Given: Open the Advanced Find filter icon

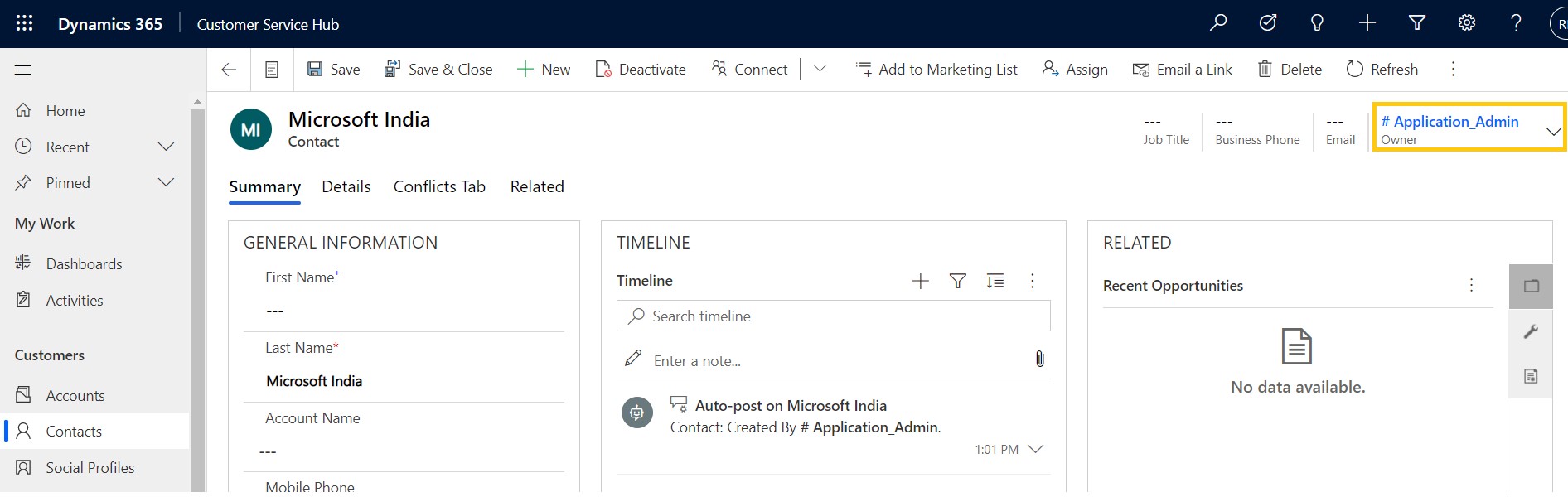Looking at the screenshot, I should tap(1417, 23).
